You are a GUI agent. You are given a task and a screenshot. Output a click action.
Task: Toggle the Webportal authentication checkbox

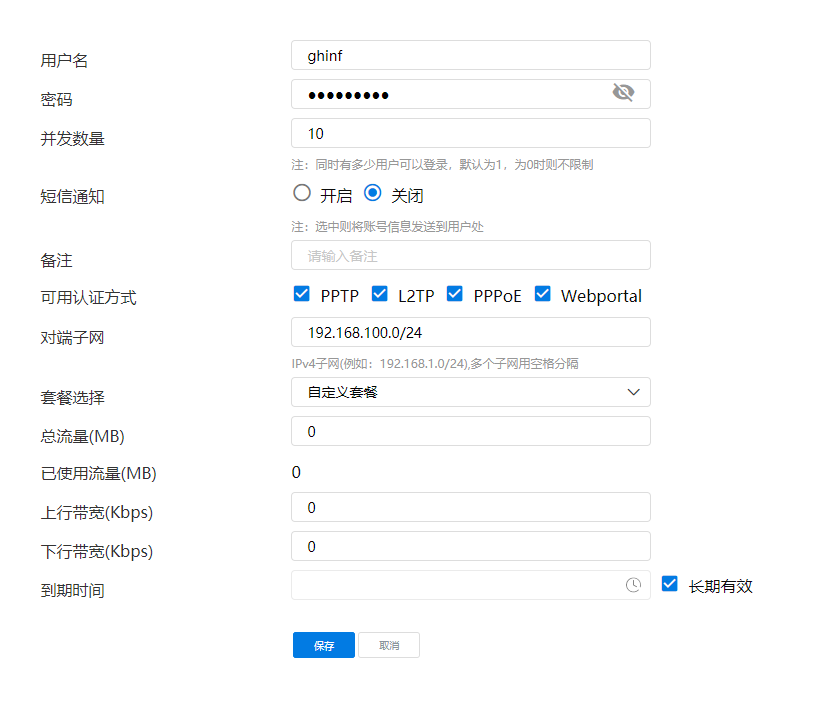[543, 294]
